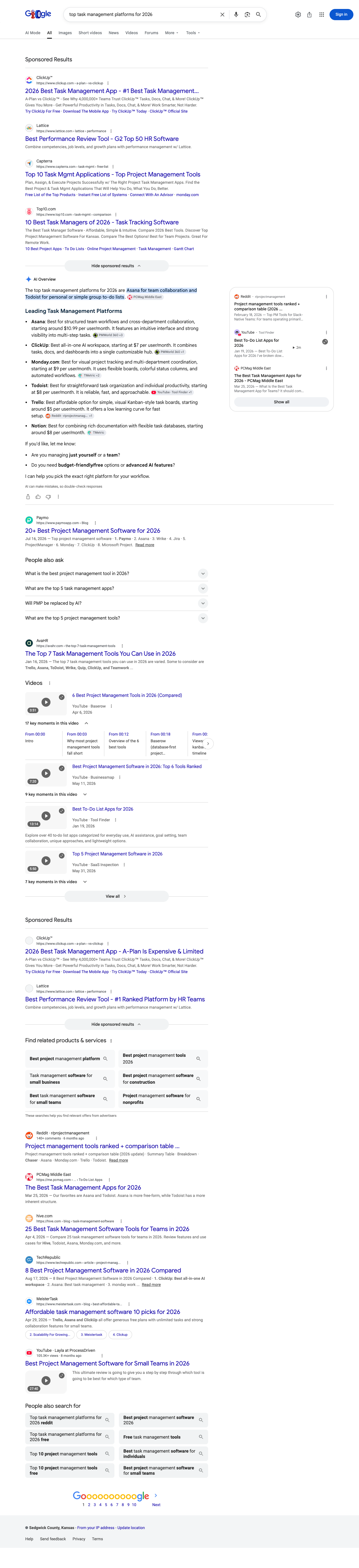This screenshot has height=1568, width=359.
Task: Switch to the AI Mode tab
Action: [x=33, y=33]
